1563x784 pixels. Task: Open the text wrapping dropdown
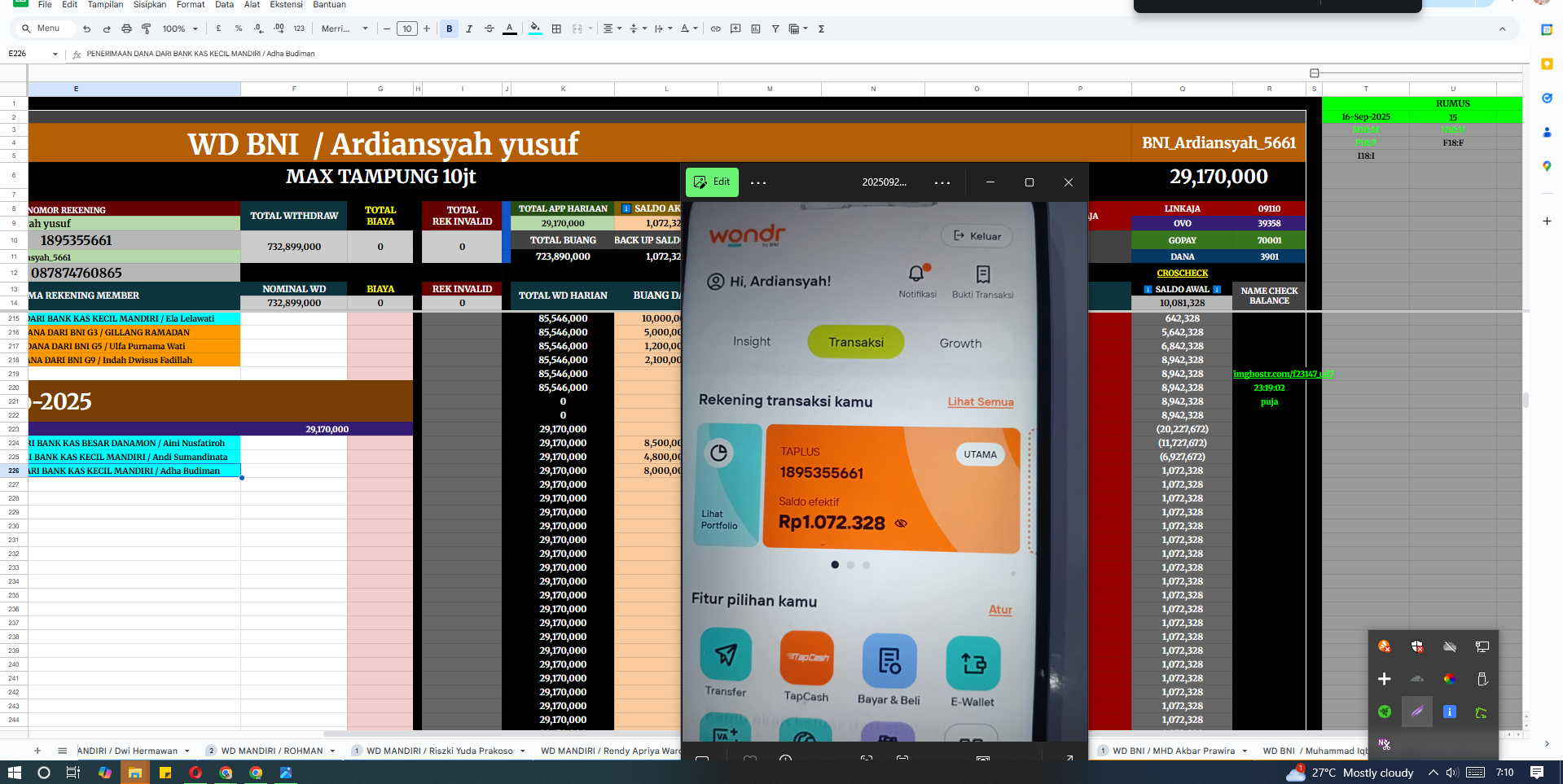coord(663,28)
